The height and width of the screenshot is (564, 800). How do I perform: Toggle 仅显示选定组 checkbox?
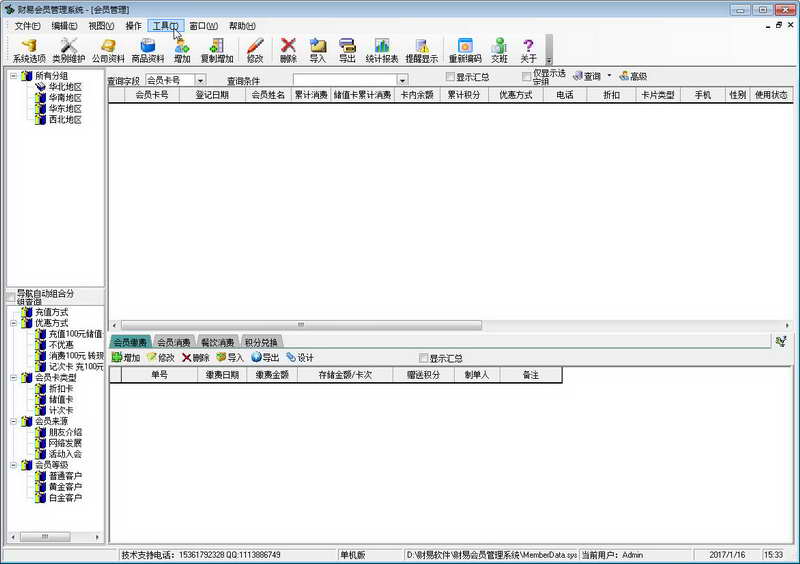pyautogui.click(x=527, y=77)
